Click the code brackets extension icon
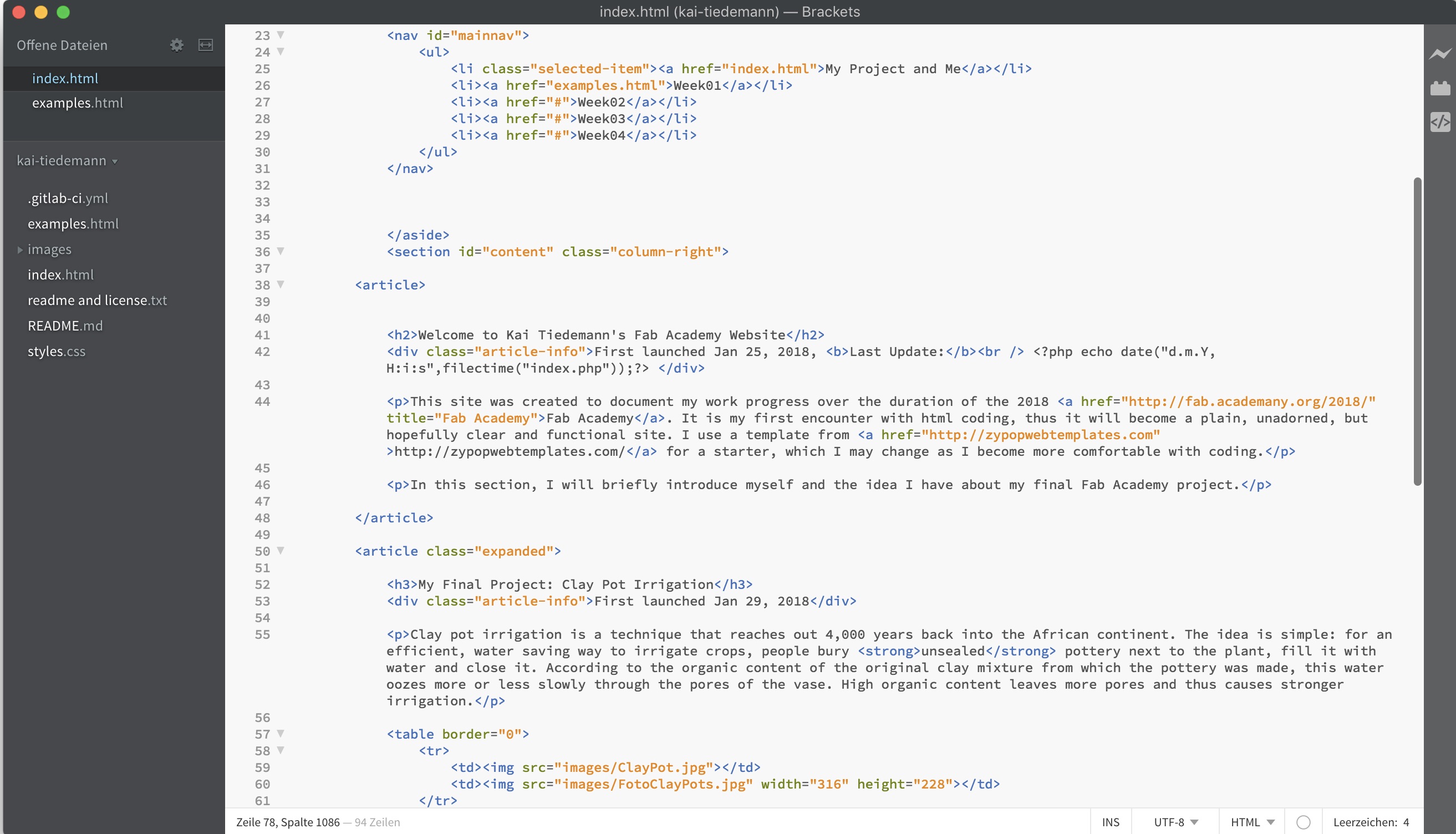This screenshot has width=1456, height=834. 1440,121
